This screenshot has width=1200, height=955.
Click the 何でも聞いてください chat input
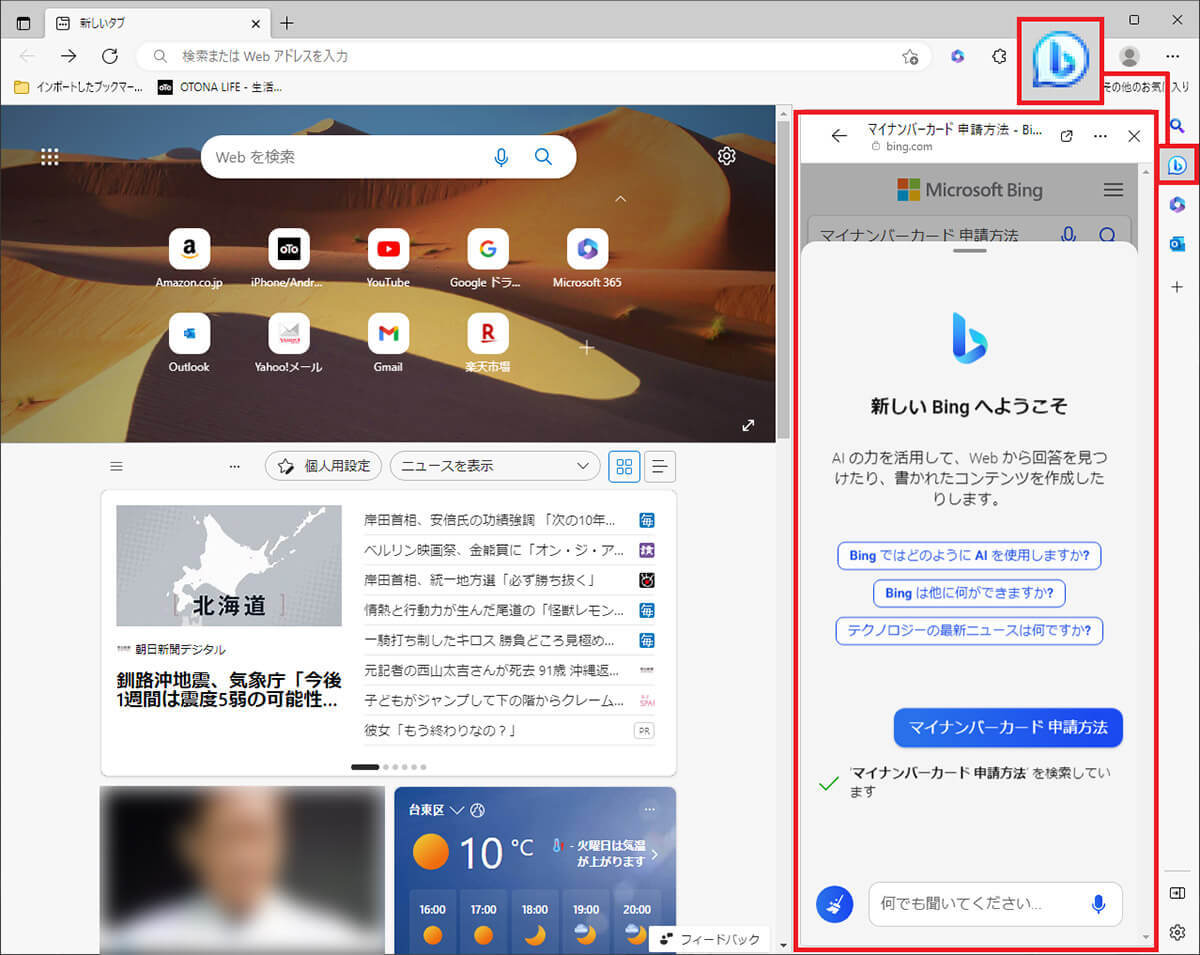click(x=995, y=904)
